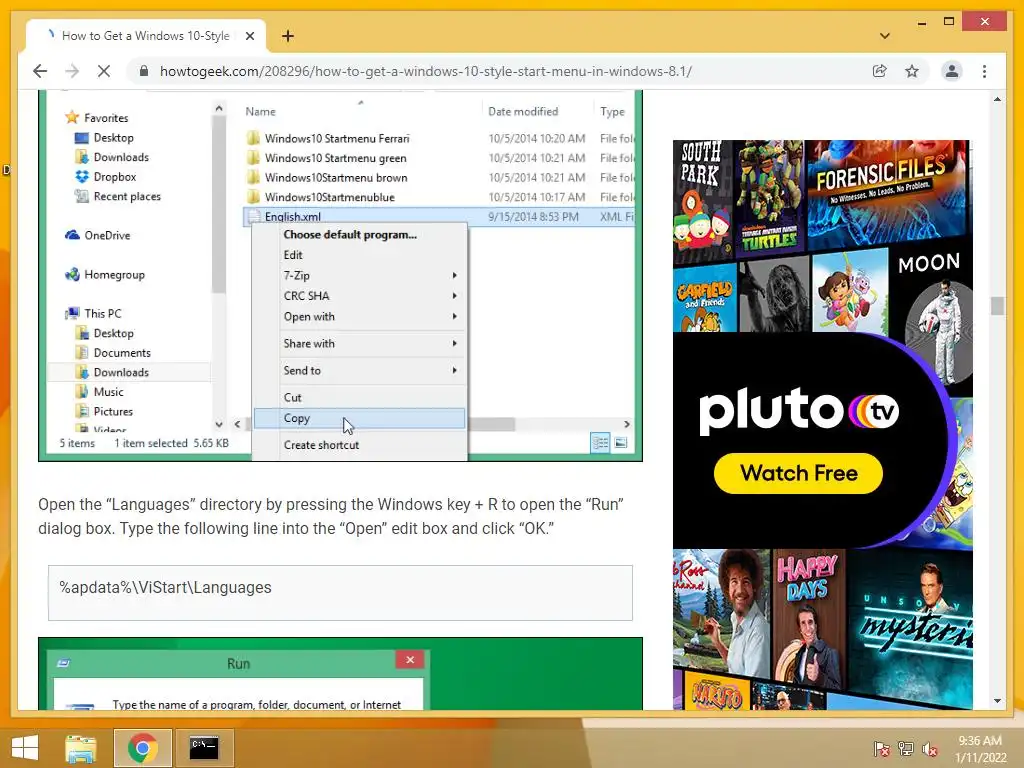
Task: Click Copy in the pictured context menu
Action: point(359,418)
